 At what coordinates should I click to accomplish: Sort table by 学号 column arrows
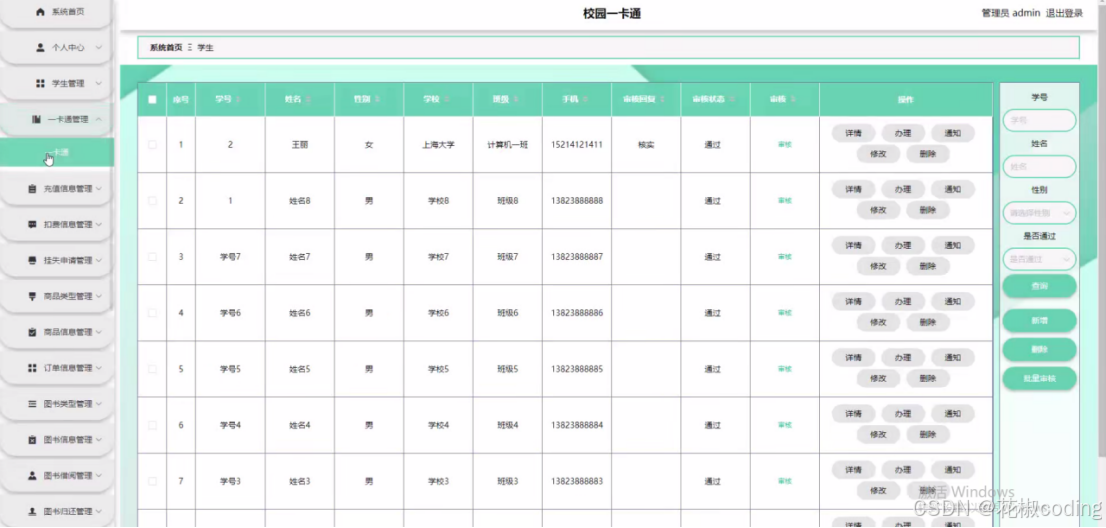[238, 100]
